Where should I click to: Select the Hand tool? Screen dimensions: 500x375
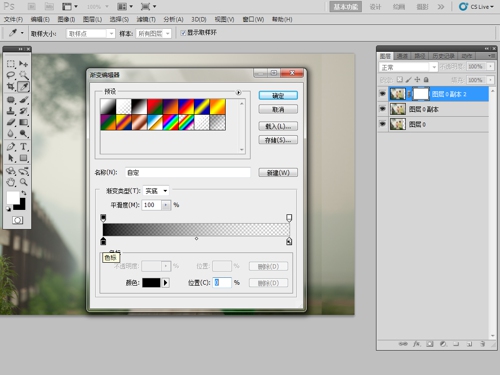click(11, 182)
